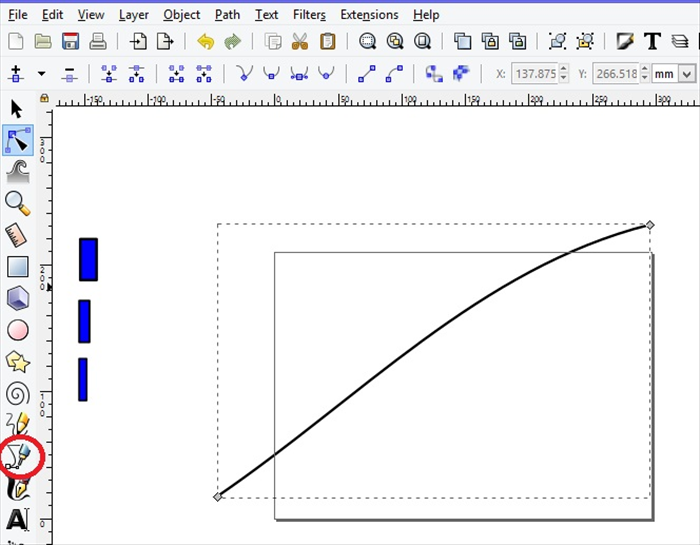Make selected nodes smooth
The height and width of the screenshot is (545, 700).
coord(271,73)
